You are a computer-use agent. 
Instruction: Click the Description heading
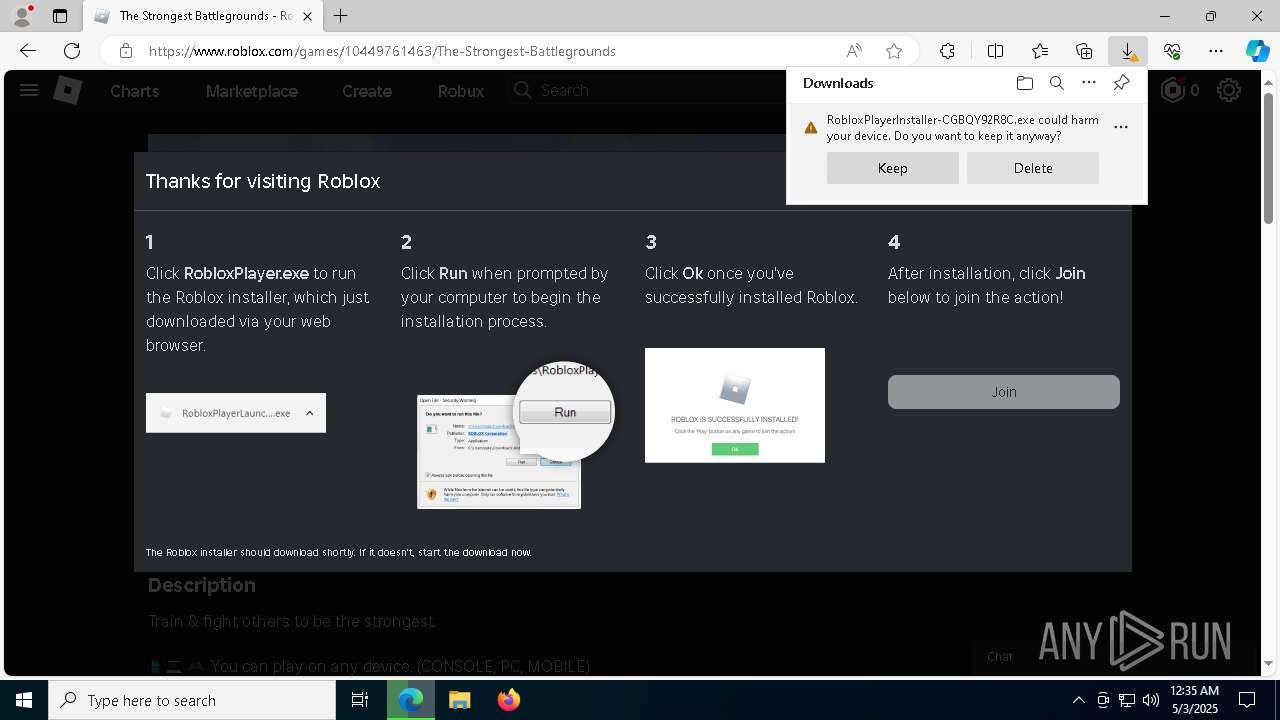(202, 585)
